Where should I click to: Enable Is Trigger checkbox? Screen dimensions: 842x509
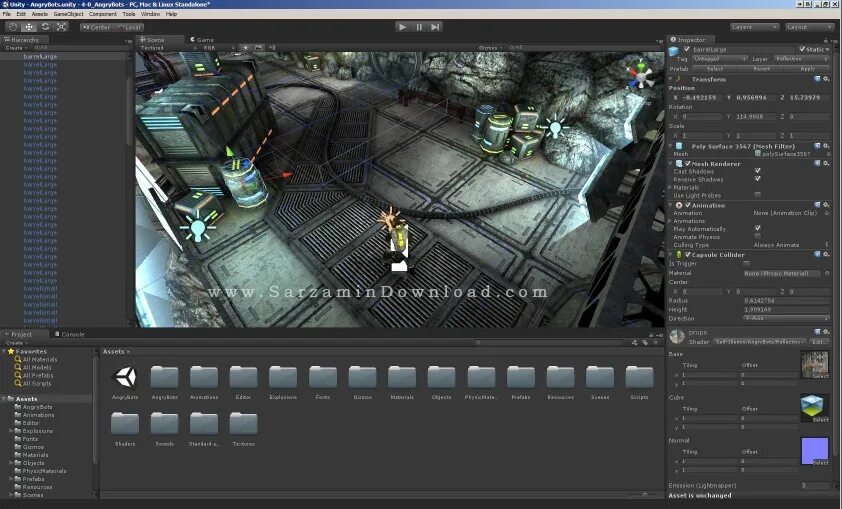click(746, 264)
